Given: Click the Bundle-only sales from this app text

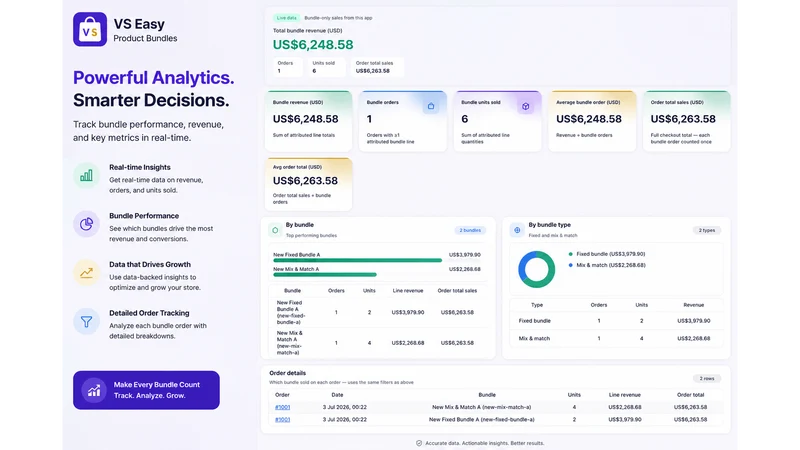Looking at the screenshot, I should [338, 18].
